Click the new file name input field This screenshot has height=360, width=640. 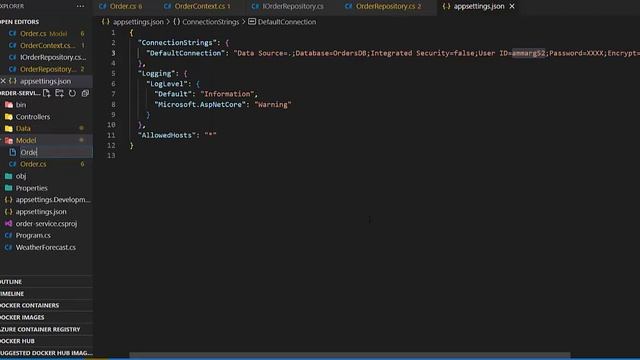[x=56, y=152]
